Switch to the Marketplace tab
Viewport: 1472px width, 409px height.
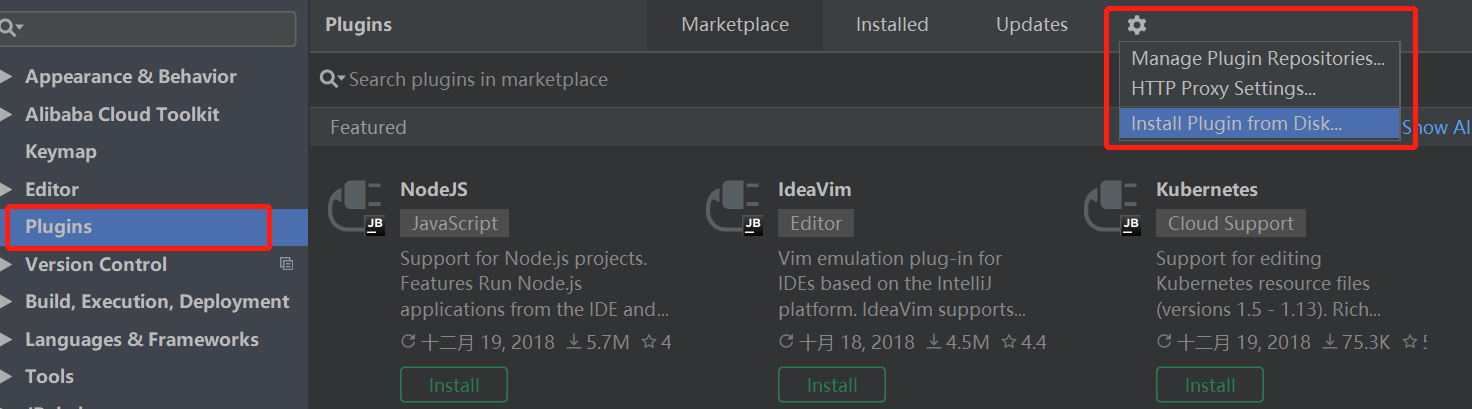click(735, 25)
